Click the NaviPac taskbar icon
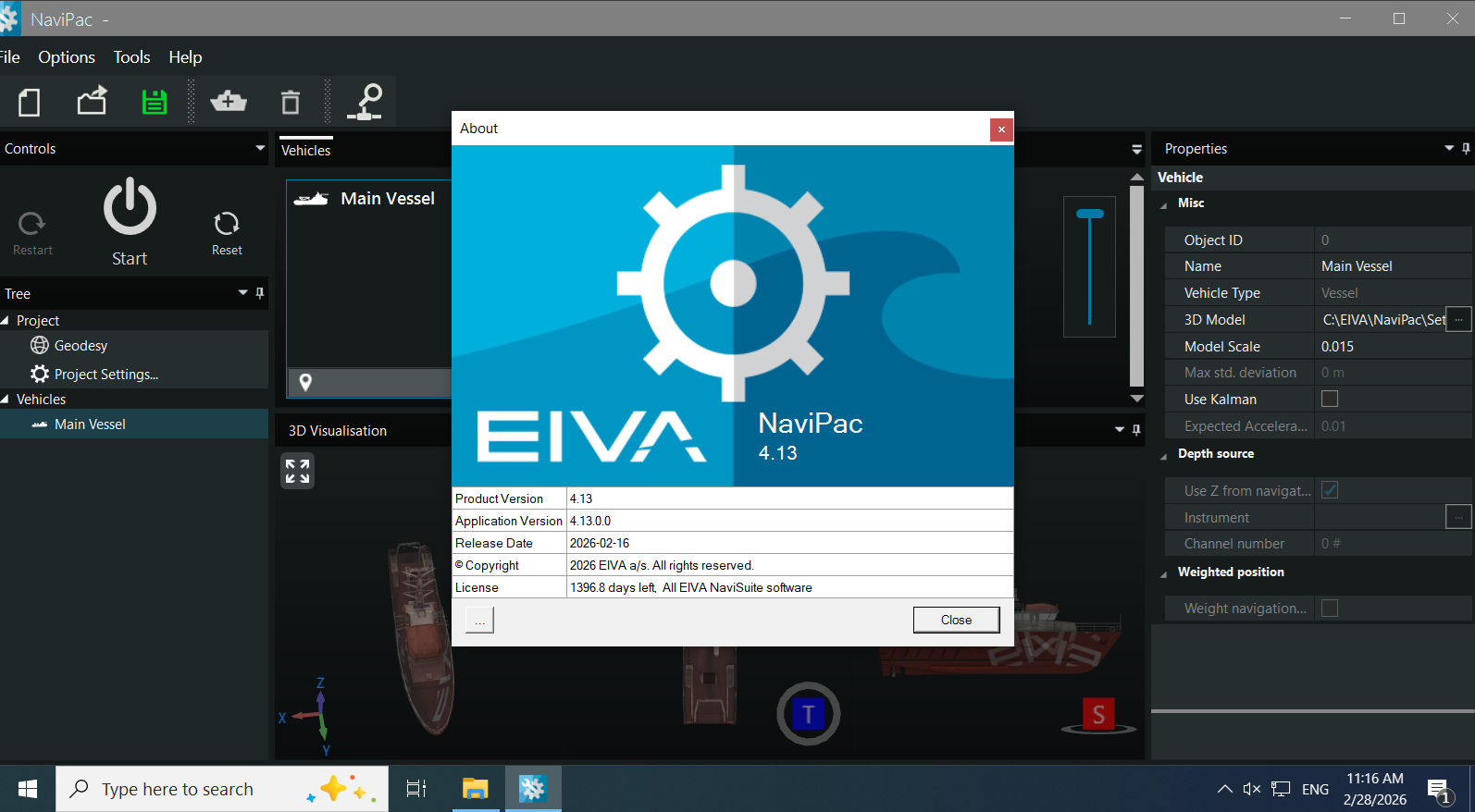Viewport: 1475px width, 812px height. (x=532, y=789)
